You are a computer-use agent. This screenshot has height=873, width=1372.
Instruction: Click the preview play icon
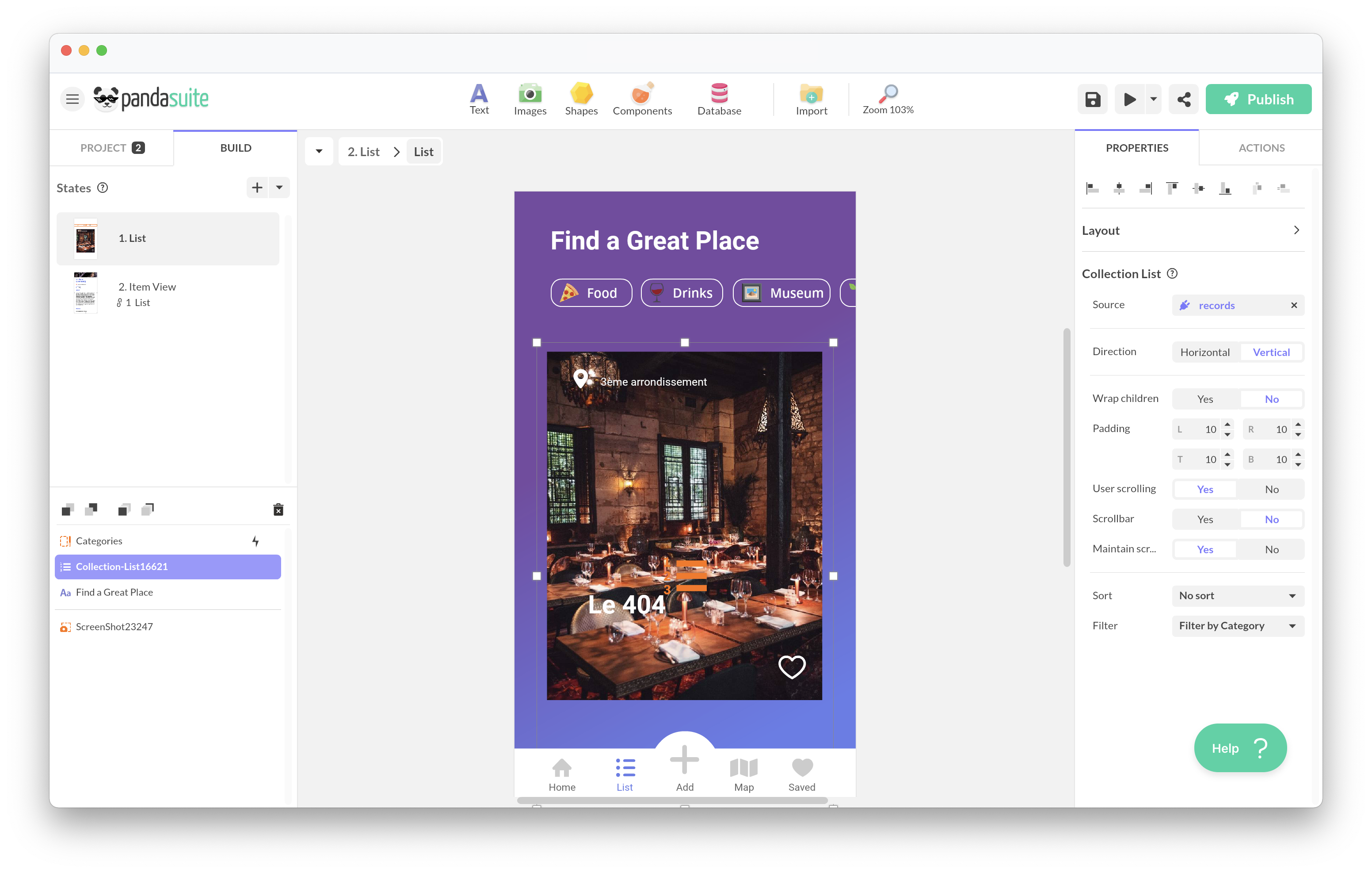pyautogui.click(x=1129, y=99)
